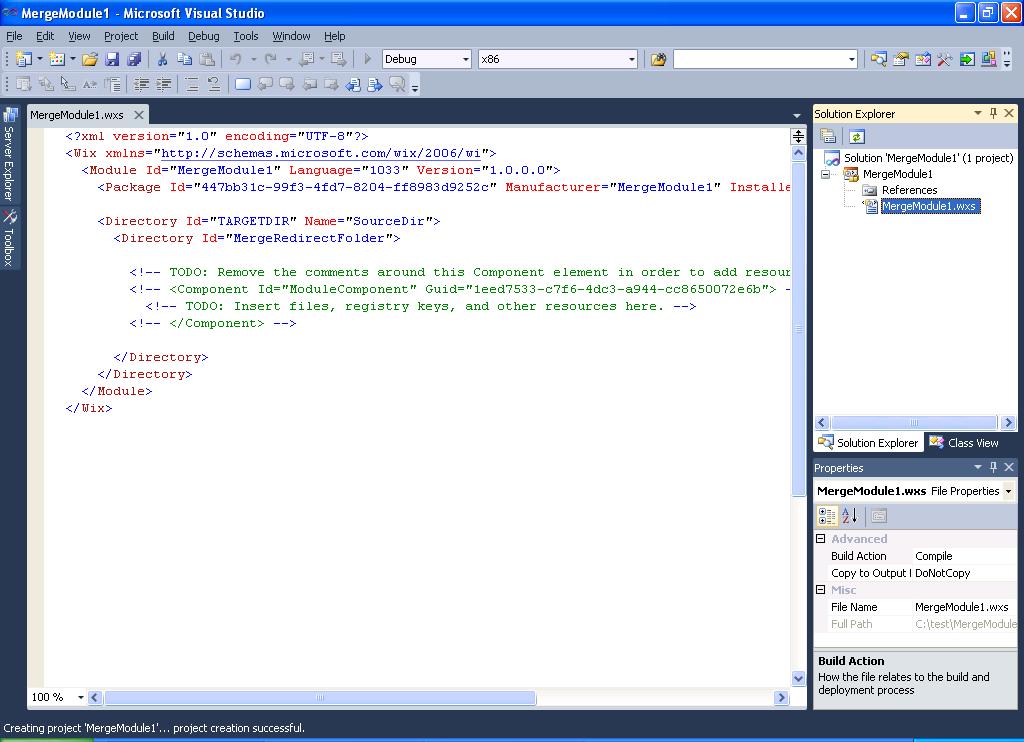Switch properties to Categorized view

[x=827, y=516]
